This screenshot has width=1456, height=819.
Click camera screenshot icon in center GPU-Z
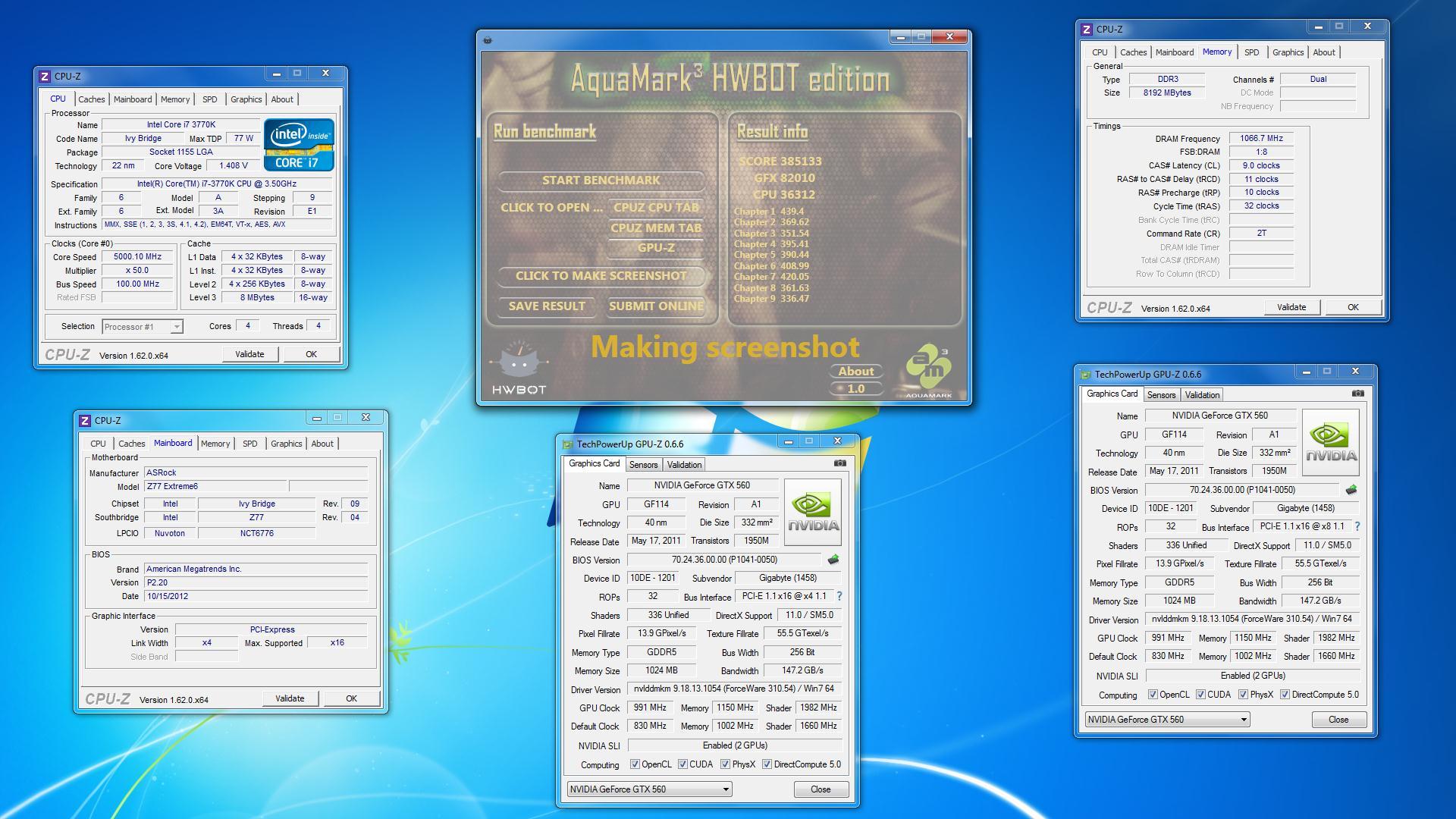(839, 463)
